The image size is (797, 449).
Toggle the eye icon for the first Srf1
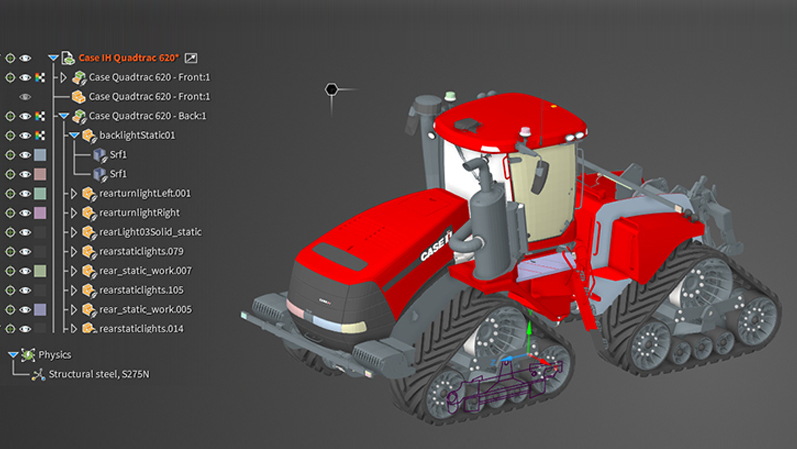click(25, 155)
